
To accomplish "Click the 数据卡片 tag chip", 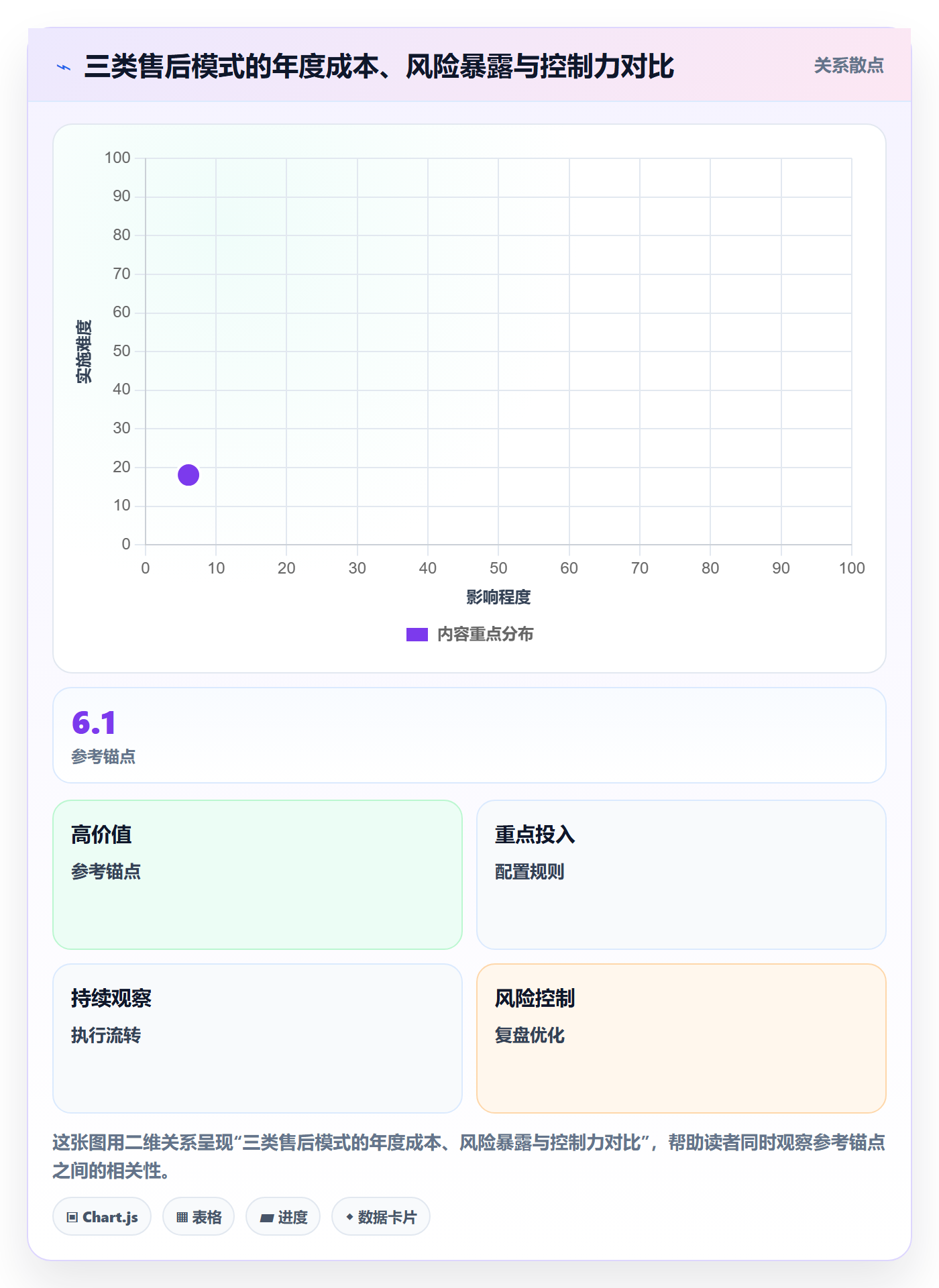I will 381,1217.
